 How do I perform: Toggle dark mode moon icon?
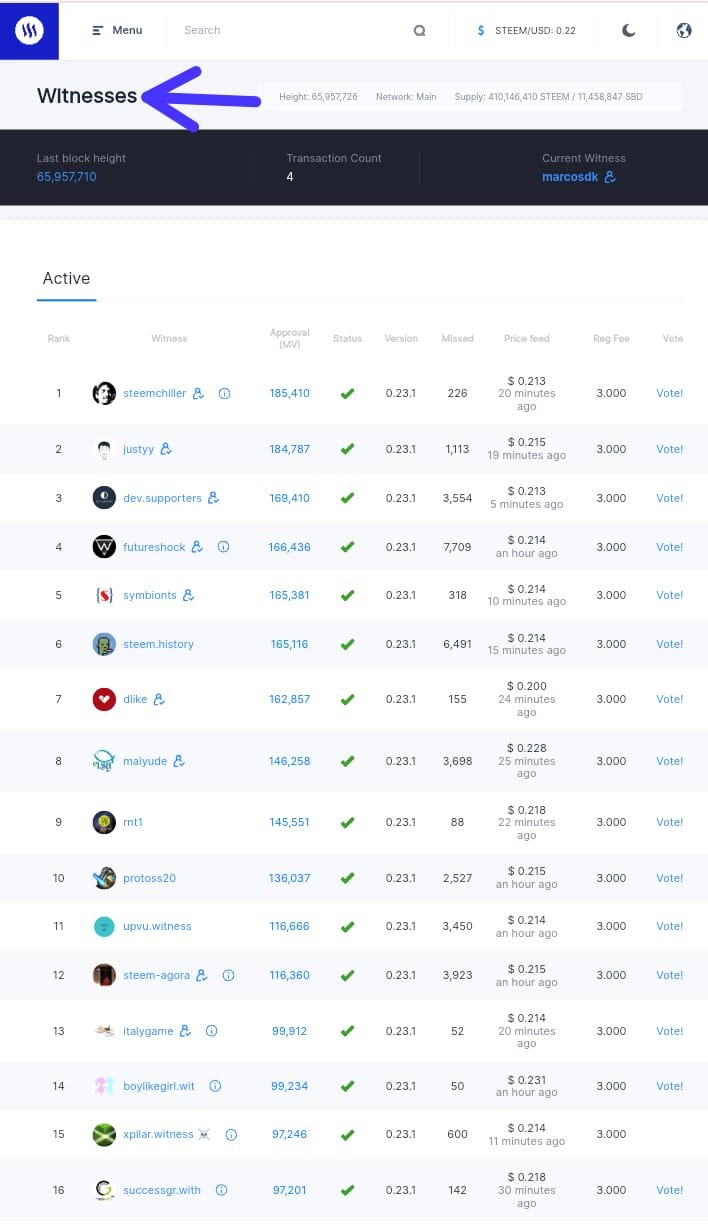[x=628, y=30]
